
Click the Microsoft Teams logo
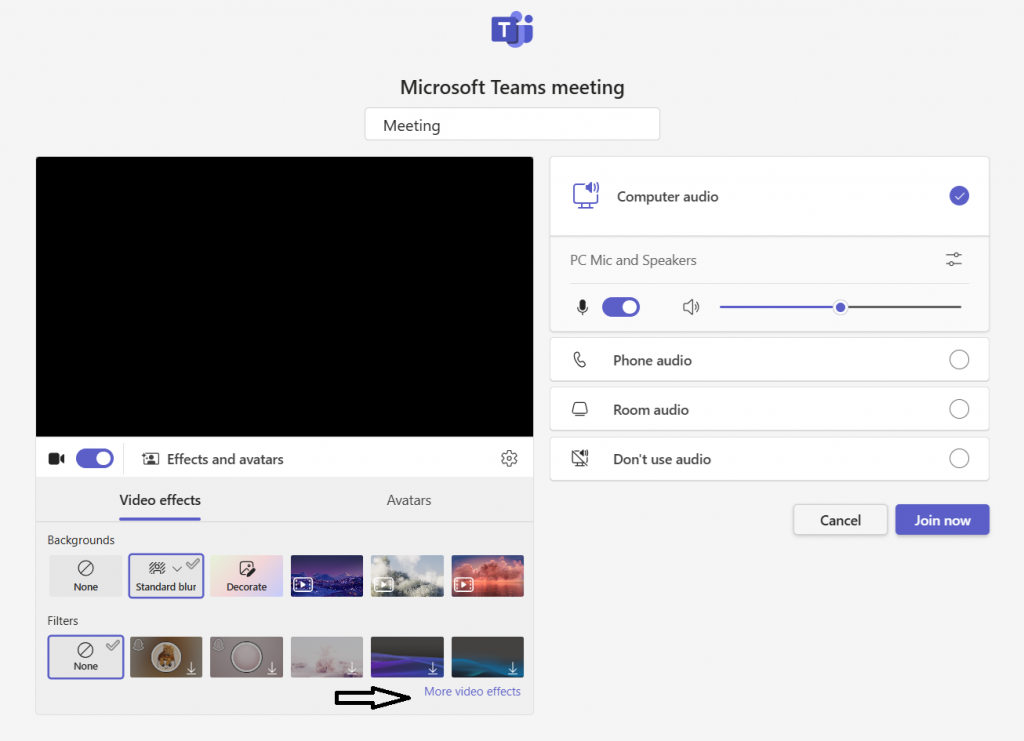512,30
